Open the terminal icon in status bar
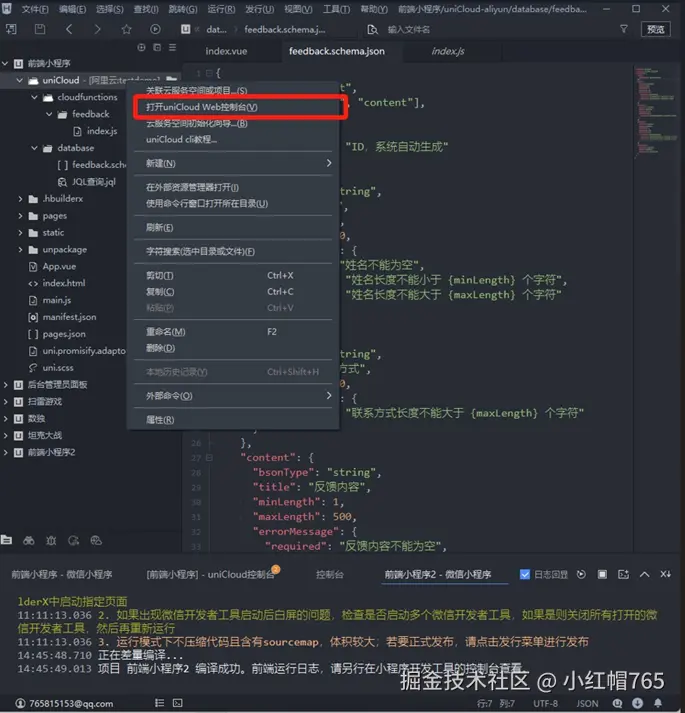This screenshot has width=685, height=713. 177,703
